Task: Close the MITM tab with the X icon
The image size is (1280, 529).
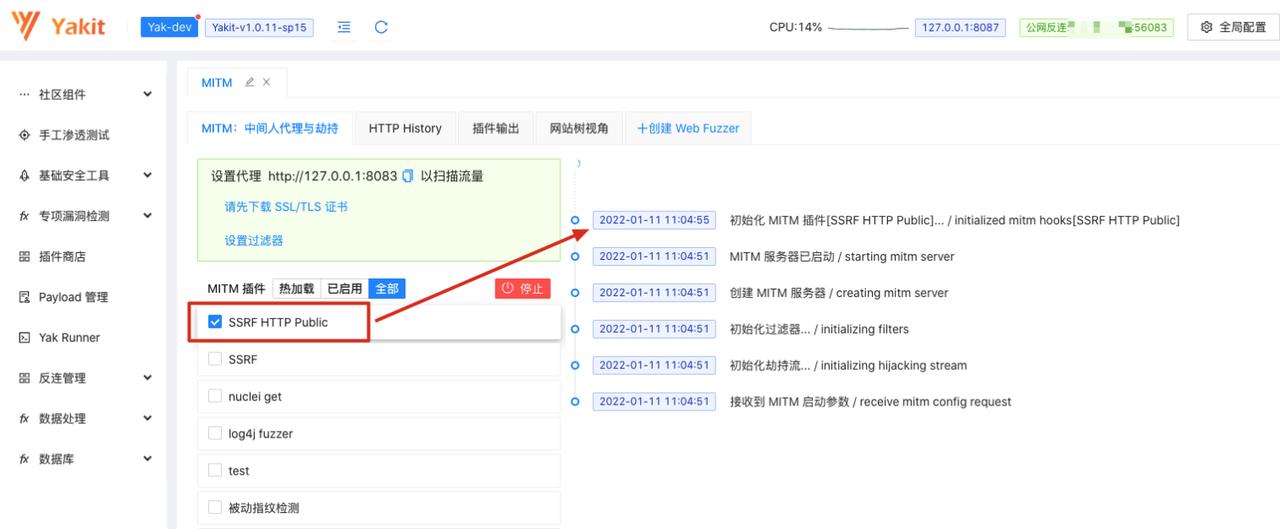Action: 266,82
